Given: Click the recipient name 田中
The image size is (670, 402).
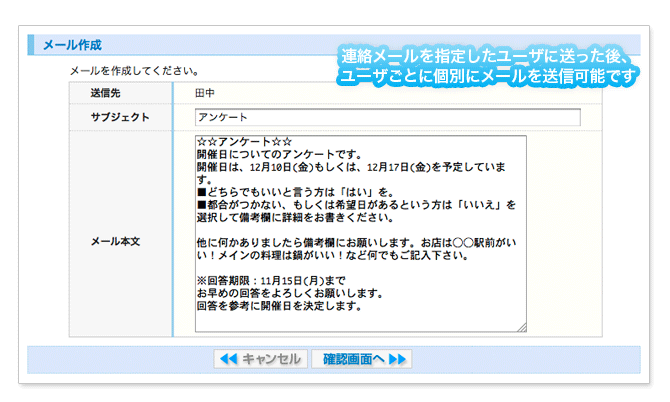Looking at the screenshot, I should pyautogui.click(x=205, y=93).
